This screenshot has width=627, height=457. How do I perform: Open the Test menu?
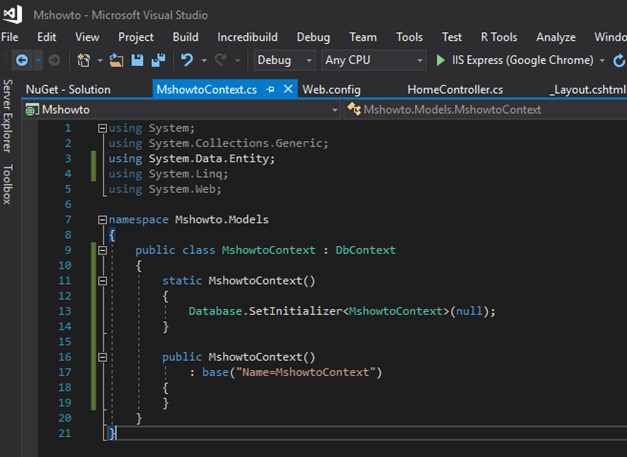point(452,37)
